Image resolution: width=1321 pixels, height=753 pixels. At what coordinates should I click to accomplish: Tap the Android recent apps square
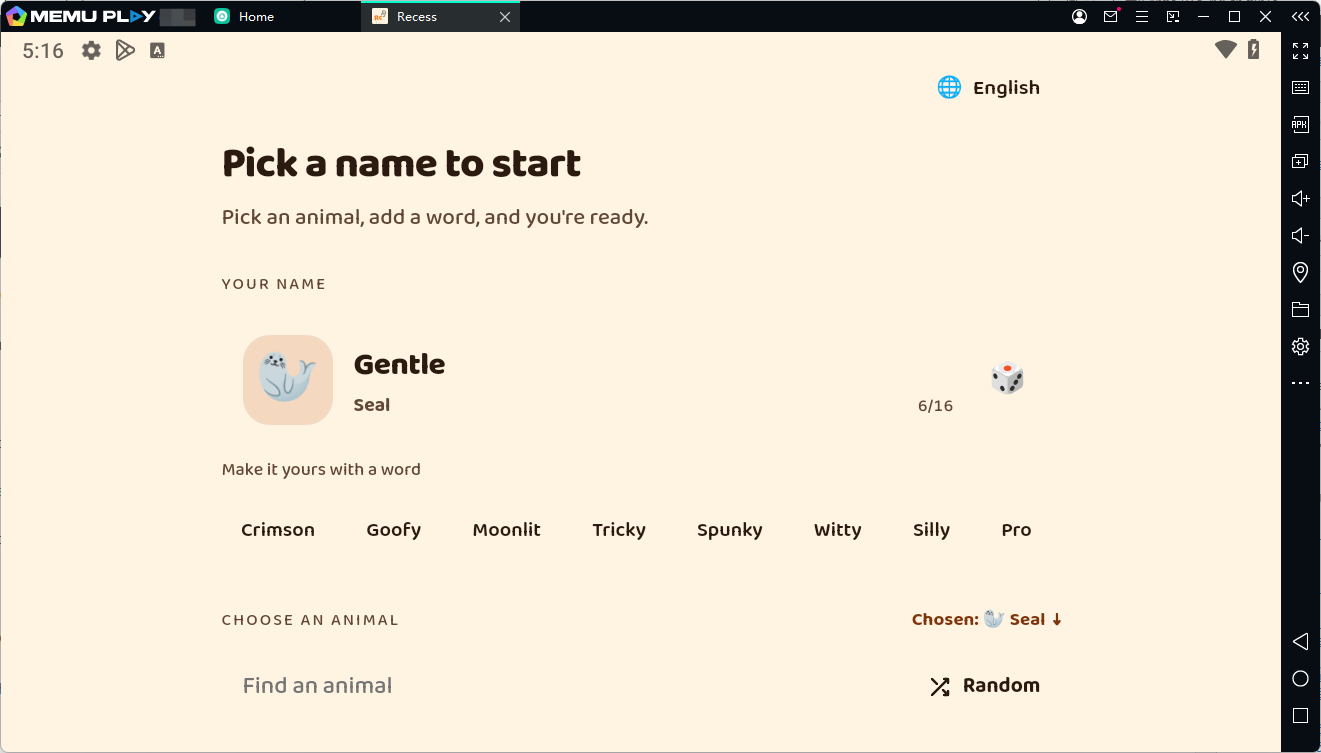tap(1300, 716)
